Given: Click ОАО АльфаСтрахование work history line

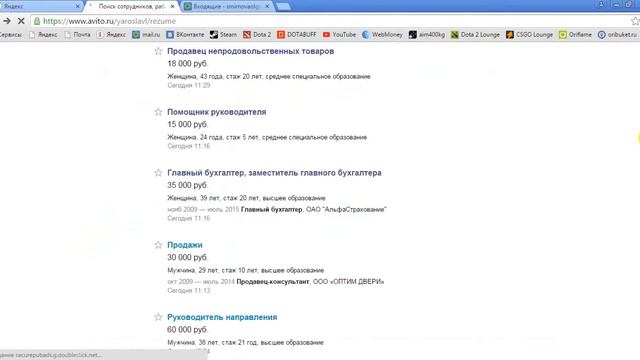Looking at the screenshot, I should 277,209.
